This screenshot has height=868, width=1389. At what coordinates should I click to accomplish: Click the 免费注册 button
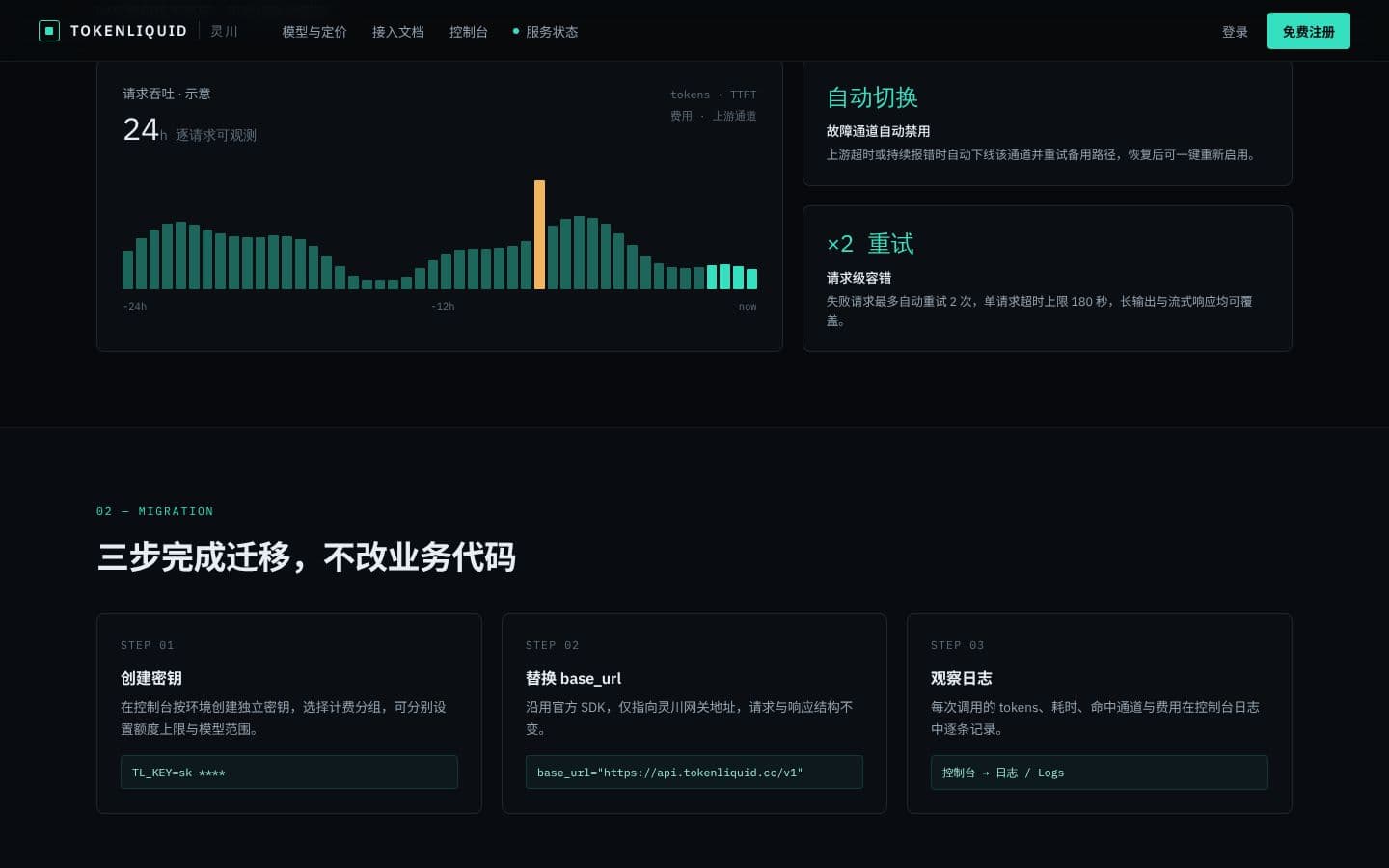1309,31
